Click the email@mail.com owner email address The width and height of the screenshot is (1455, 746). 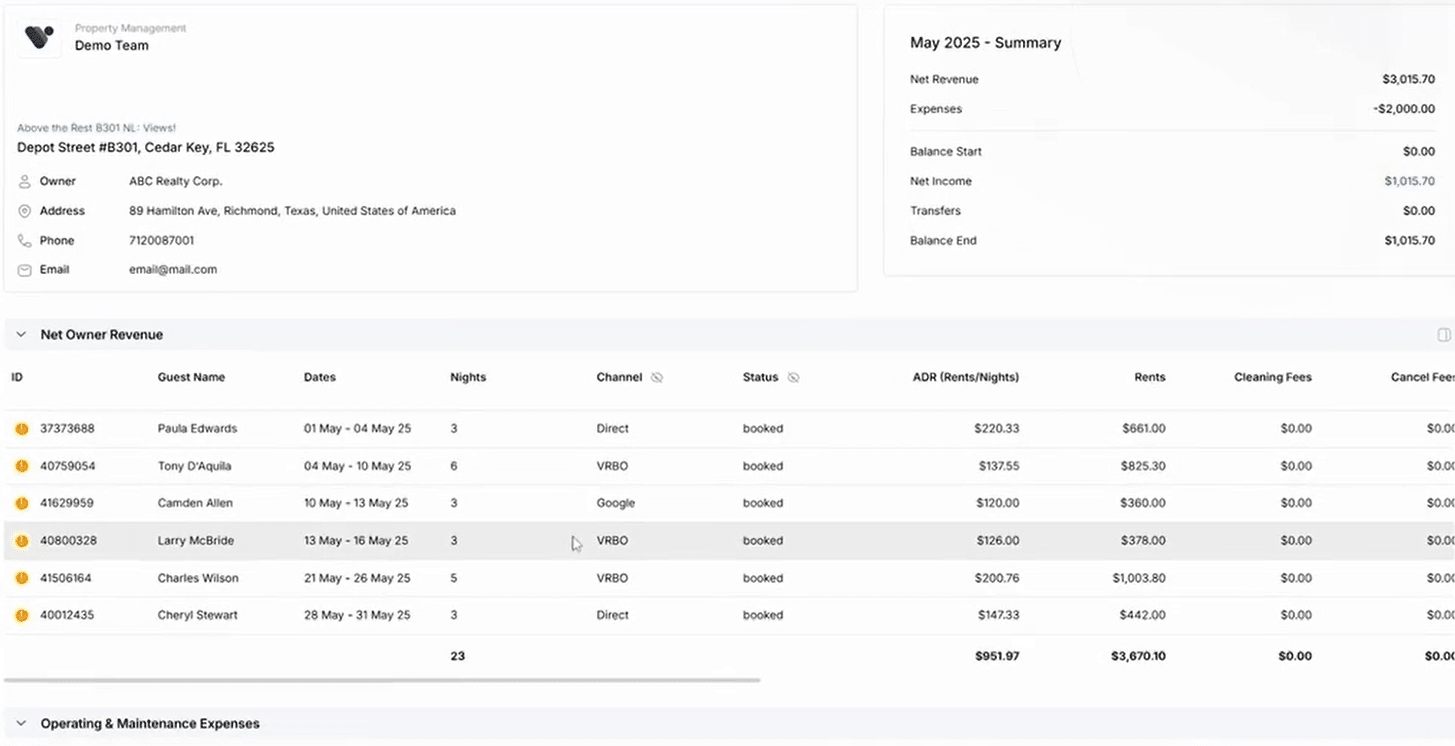pyautogui.click(x=172, y=270)
